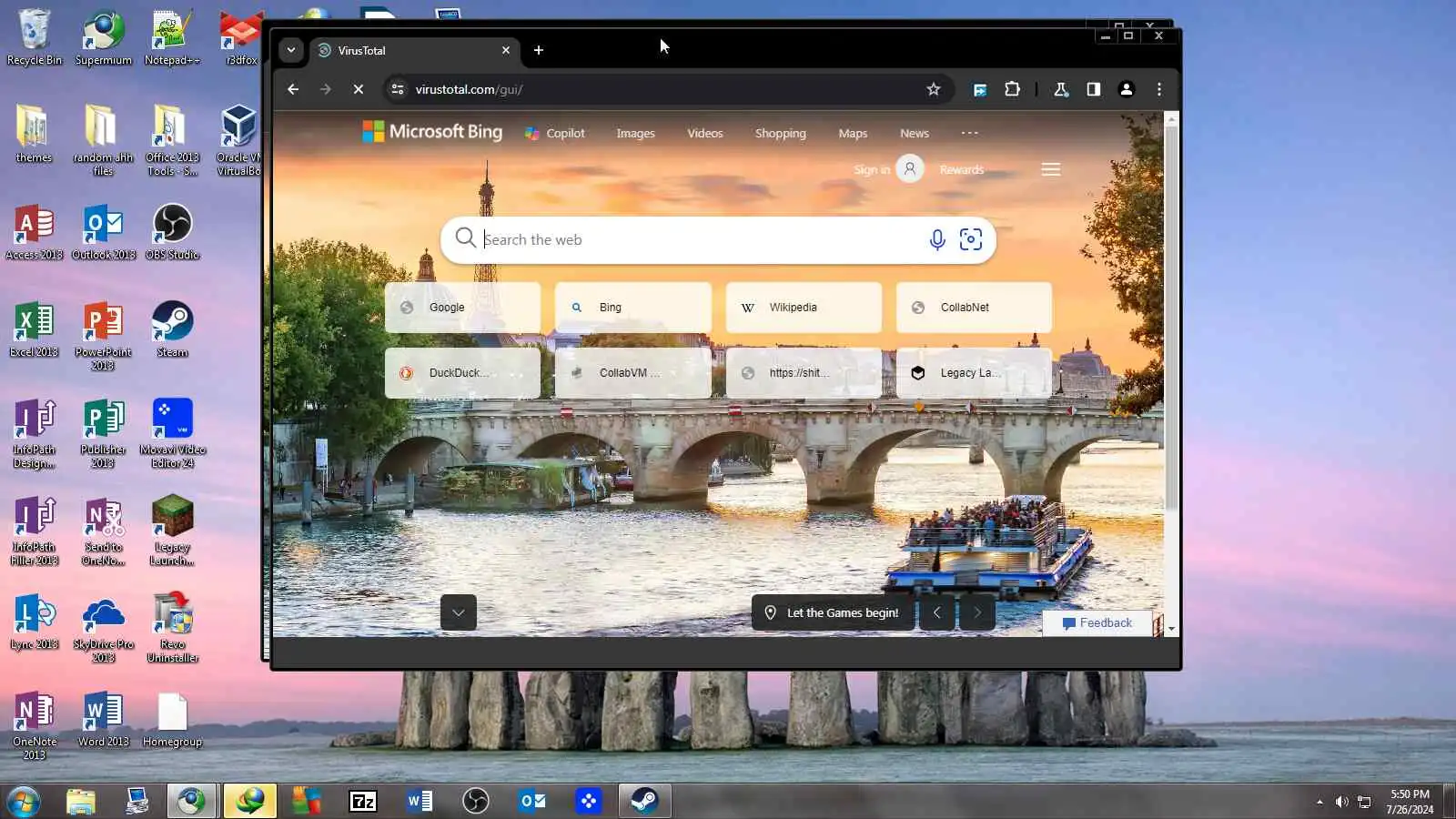Open the Rewards link on Bing

click(x=962, y=170)
